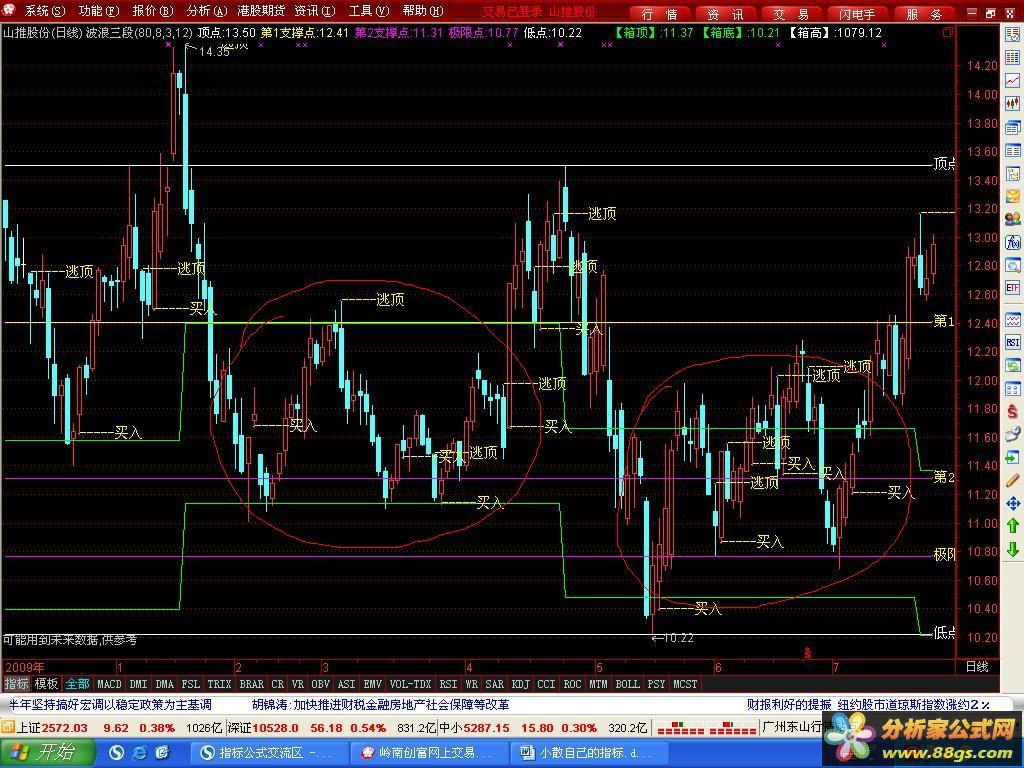Click the topmost quote list sidebar icon
The width and height of the screenshot is (1024, 768).
point(1012,36)
